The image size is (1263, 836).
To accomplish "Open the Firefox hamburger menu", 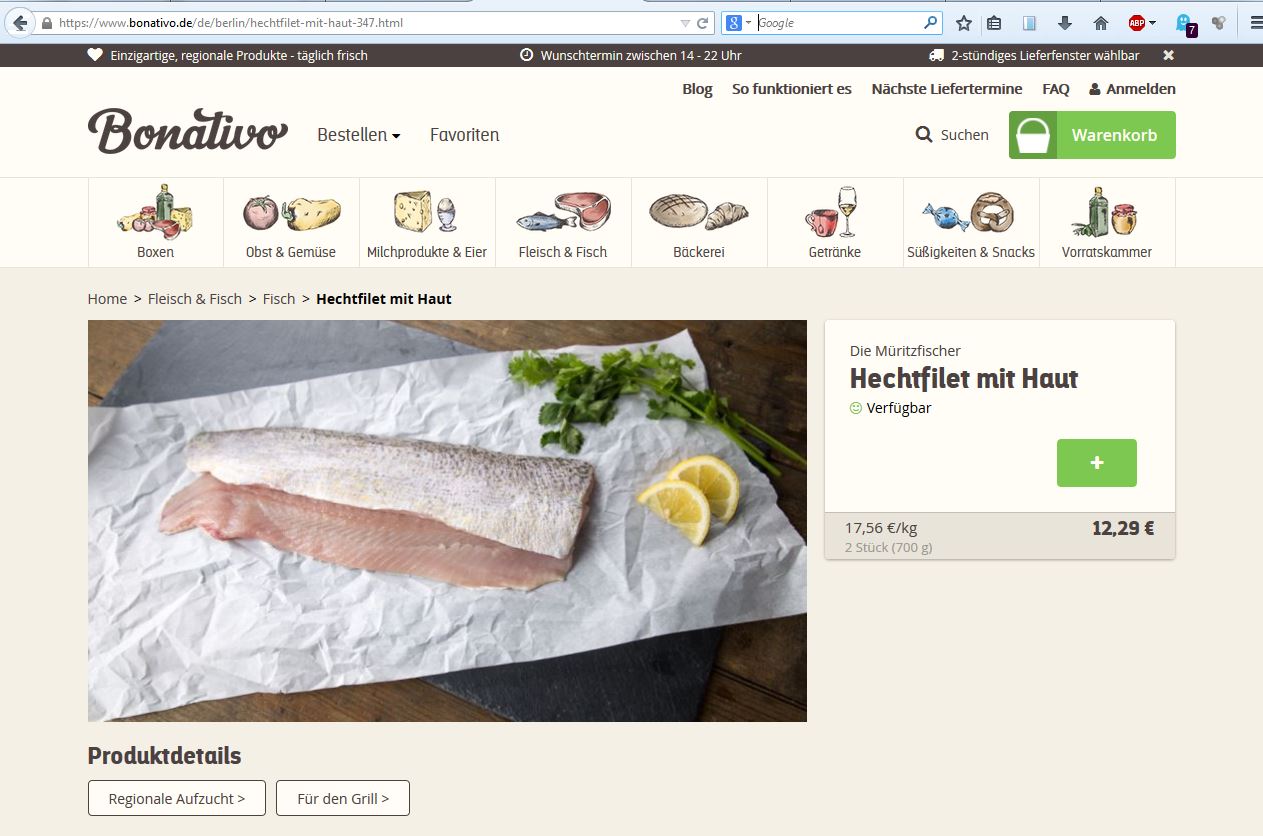I will 1255,22.
